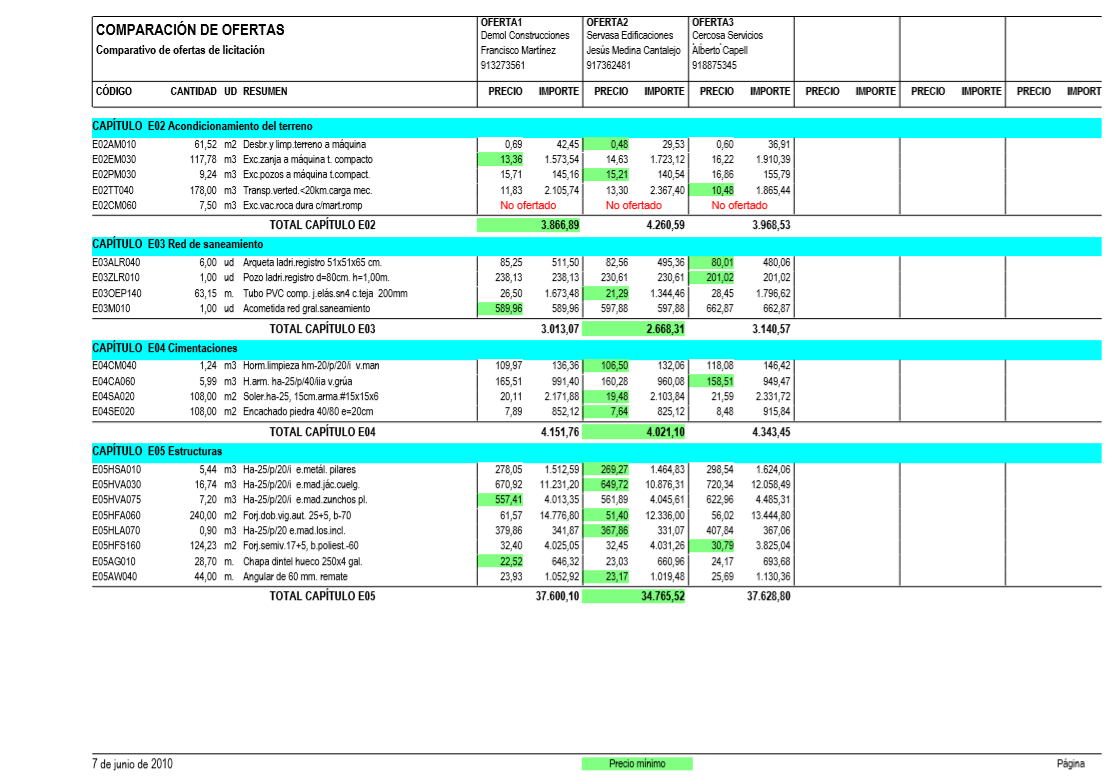Click the TOTAL CAPÍTULO E02 amount 3.866,89
The height and width of the screenshot is (784, 1116).
[559, 225]
